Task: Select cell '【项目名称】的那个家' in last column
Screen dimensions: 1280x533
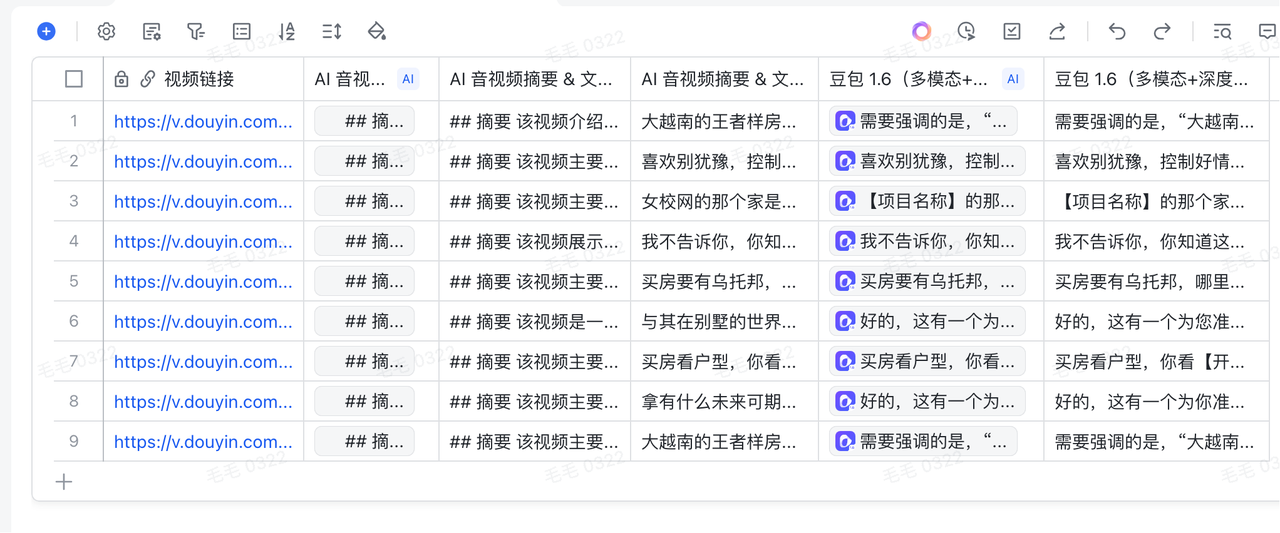Action: tap(1157, 201)
